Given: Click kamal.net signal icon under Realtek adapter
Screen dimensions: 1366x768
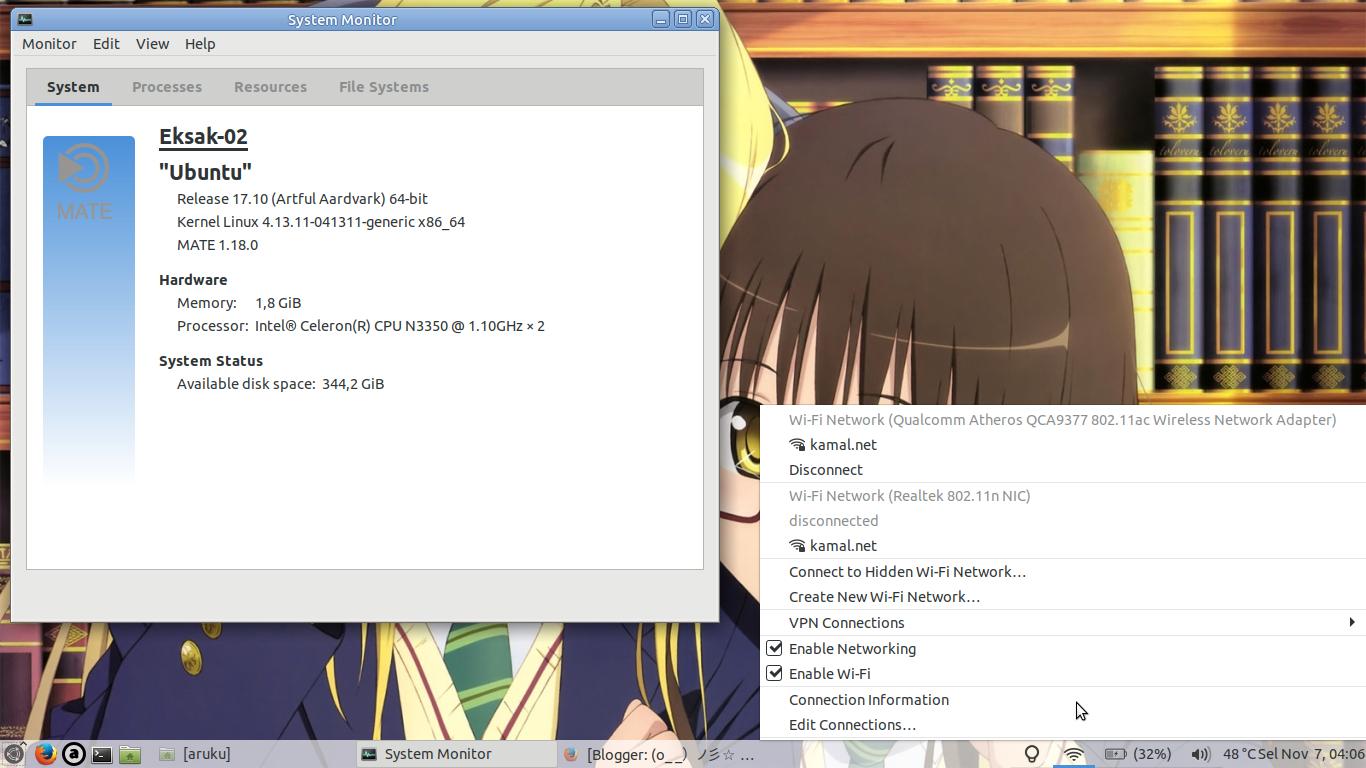Looking at the screenshot, I should pos(797,546).
